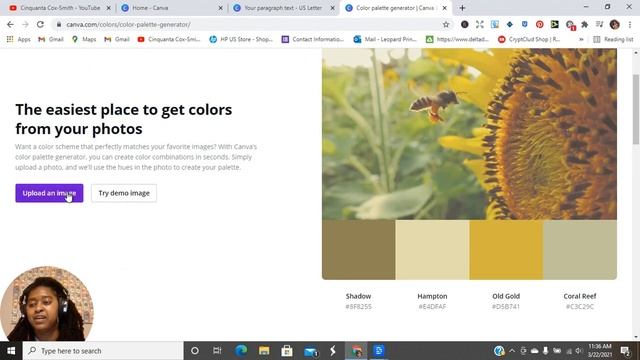Viewport: 640px width, 360px height.
Task: Switch to the Home - Canva tab
Action: tap(171, 8)
